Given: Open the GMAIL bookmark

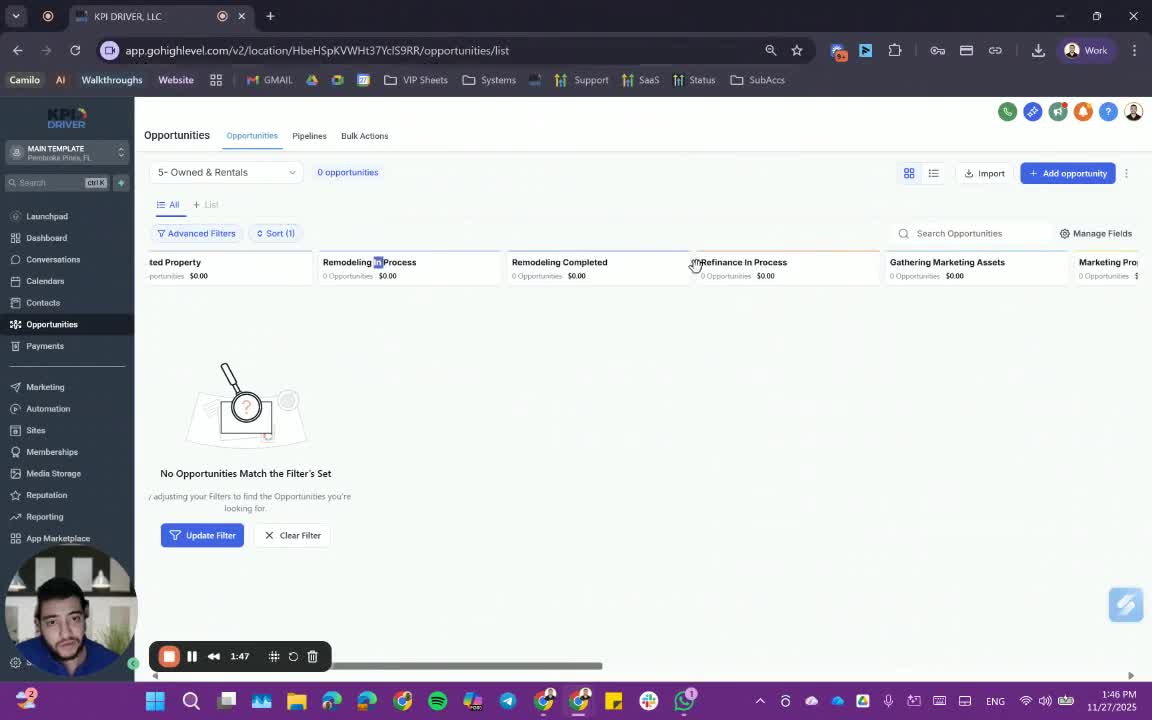Looking at the screenshot, I should tap(270, 80).
